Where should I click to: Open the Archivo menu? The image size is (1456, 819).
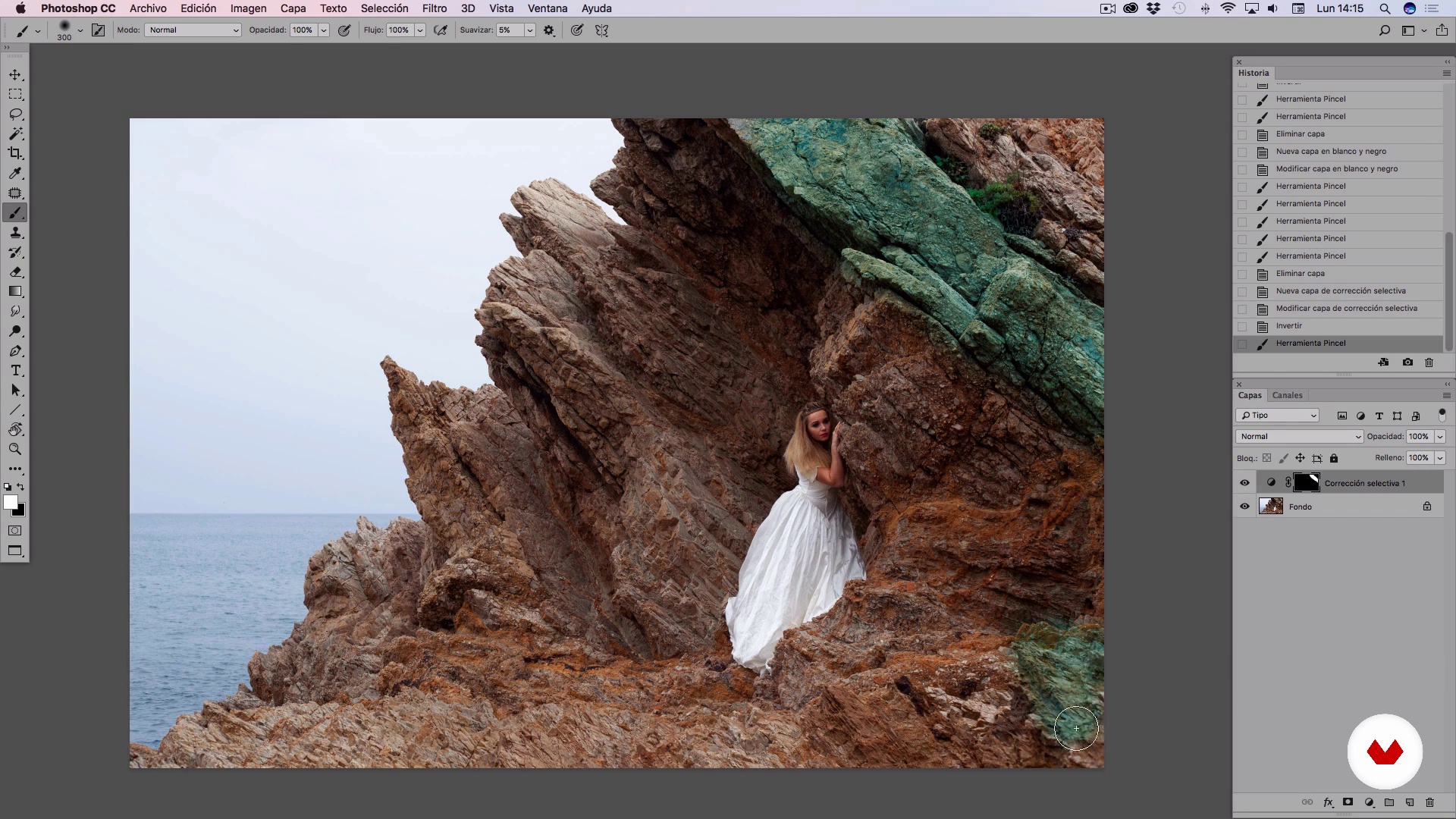point(148,8)
